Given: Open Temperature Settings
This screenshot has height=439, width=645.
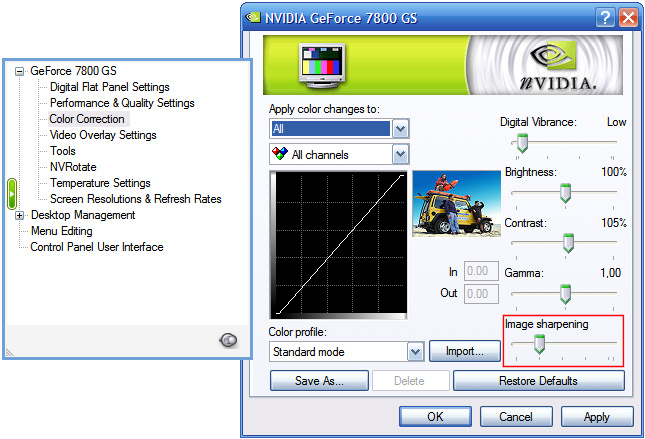Looking at the screenshot, I should point(100,183).
